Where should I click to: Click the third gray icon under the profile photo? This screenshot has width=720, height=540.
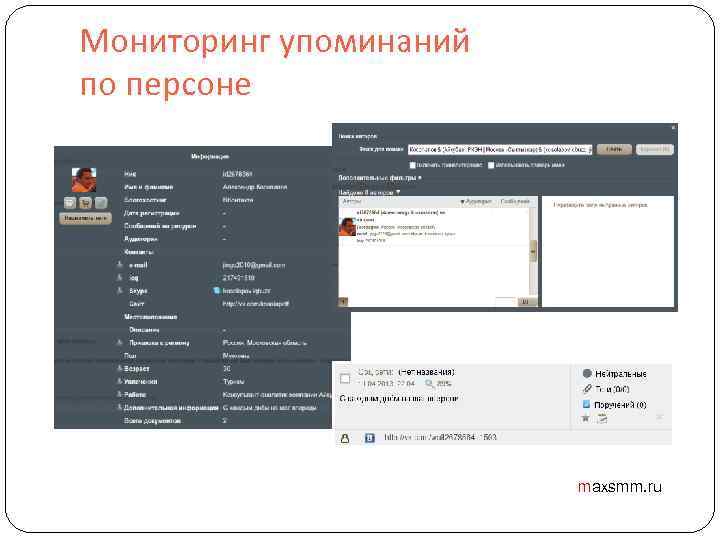point(101,202)
